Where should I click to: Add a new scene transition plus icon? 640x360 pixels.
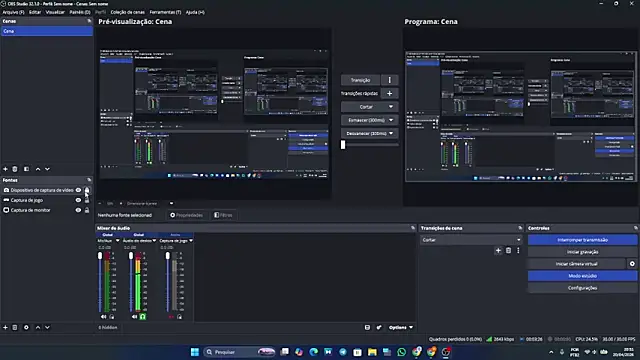point(498,251)
